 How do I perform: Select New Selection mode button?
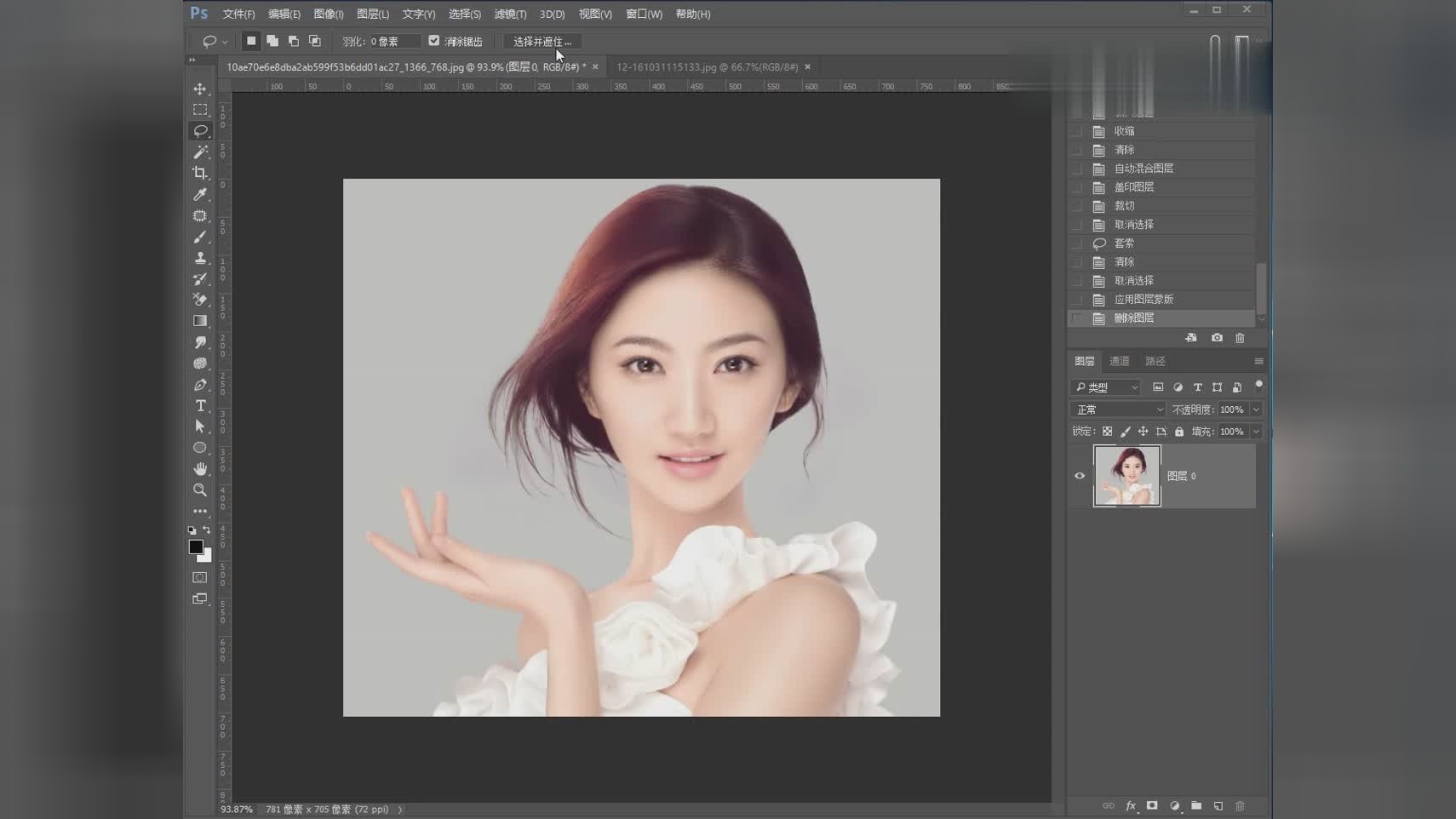pyautogui.click(x=251, y=41)
